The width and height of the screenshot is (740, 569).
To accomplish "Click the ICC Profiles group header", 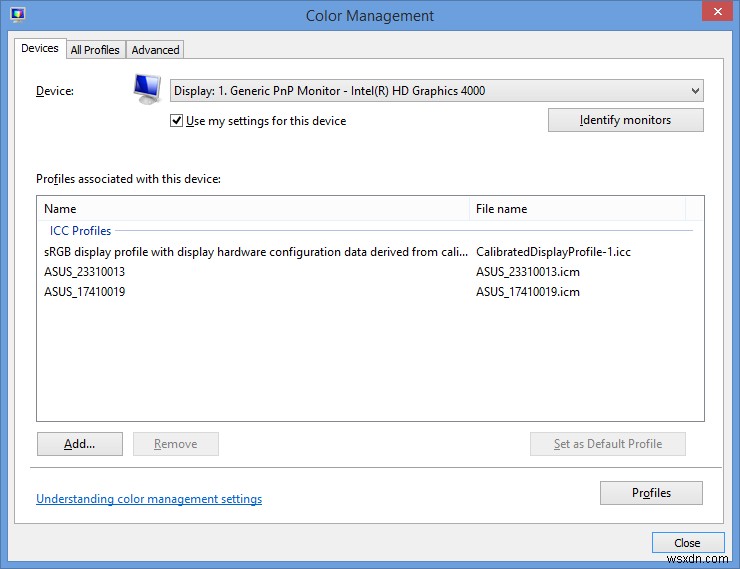I will tap(80, 231).
